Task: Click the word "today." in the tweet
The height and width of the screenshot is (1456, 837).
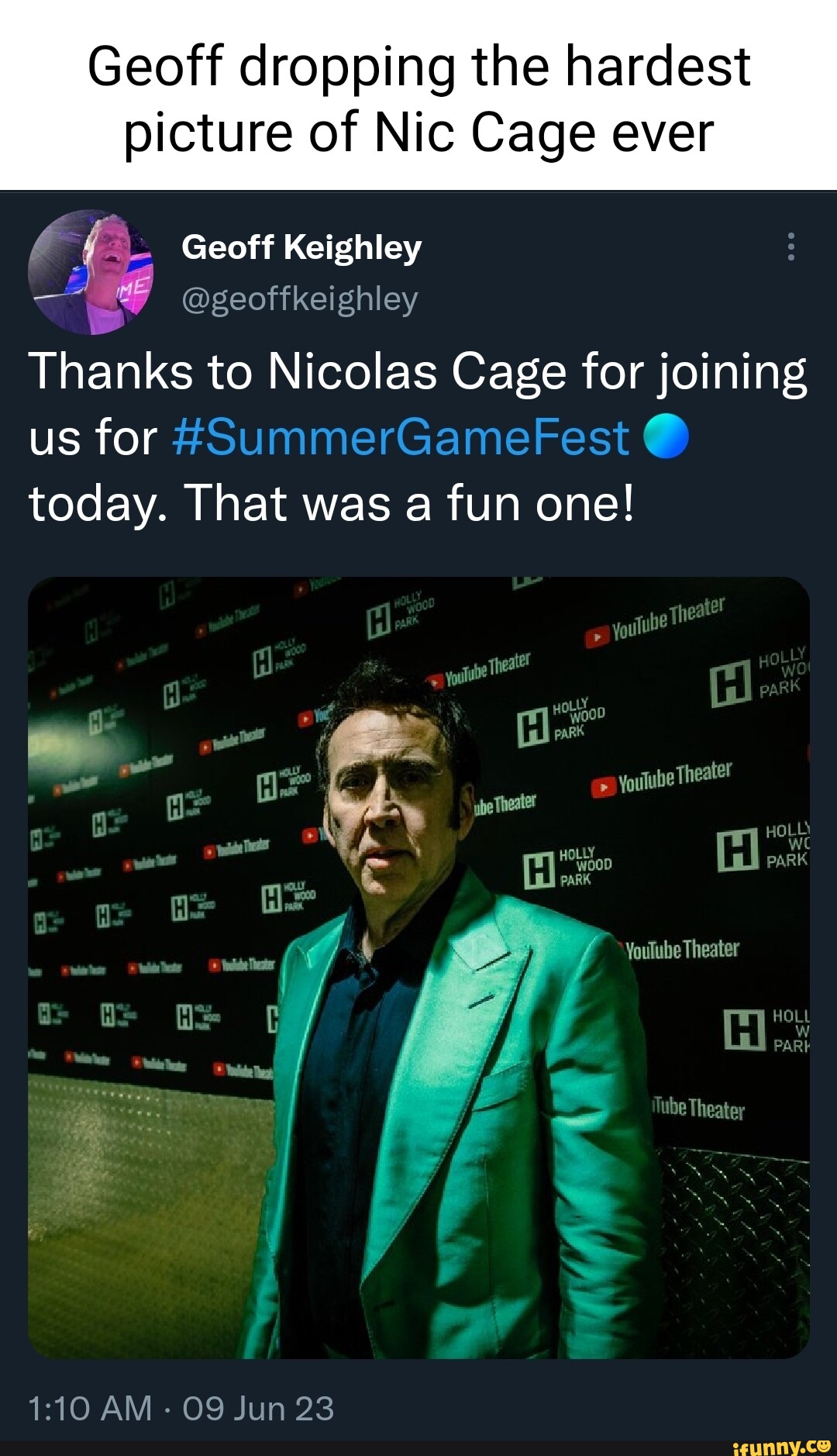Action: coord(96,503)
